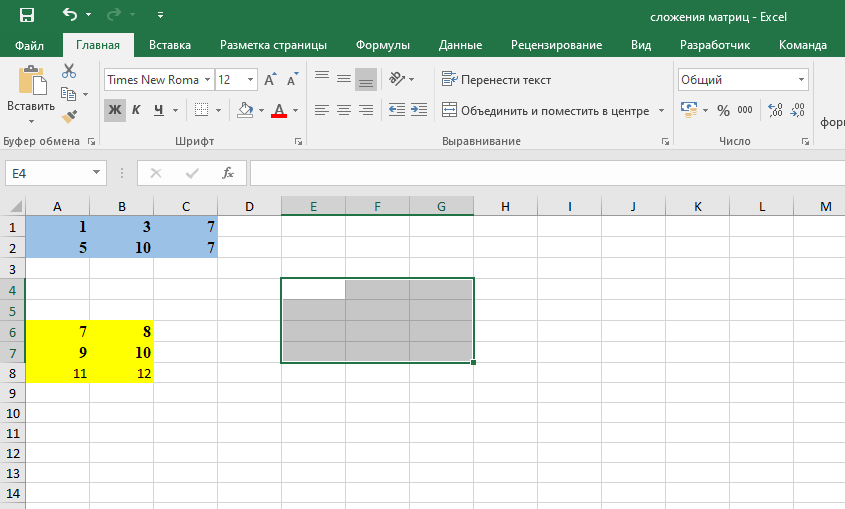
Task: Toggle bold Ж formatting
Action: 115,110
